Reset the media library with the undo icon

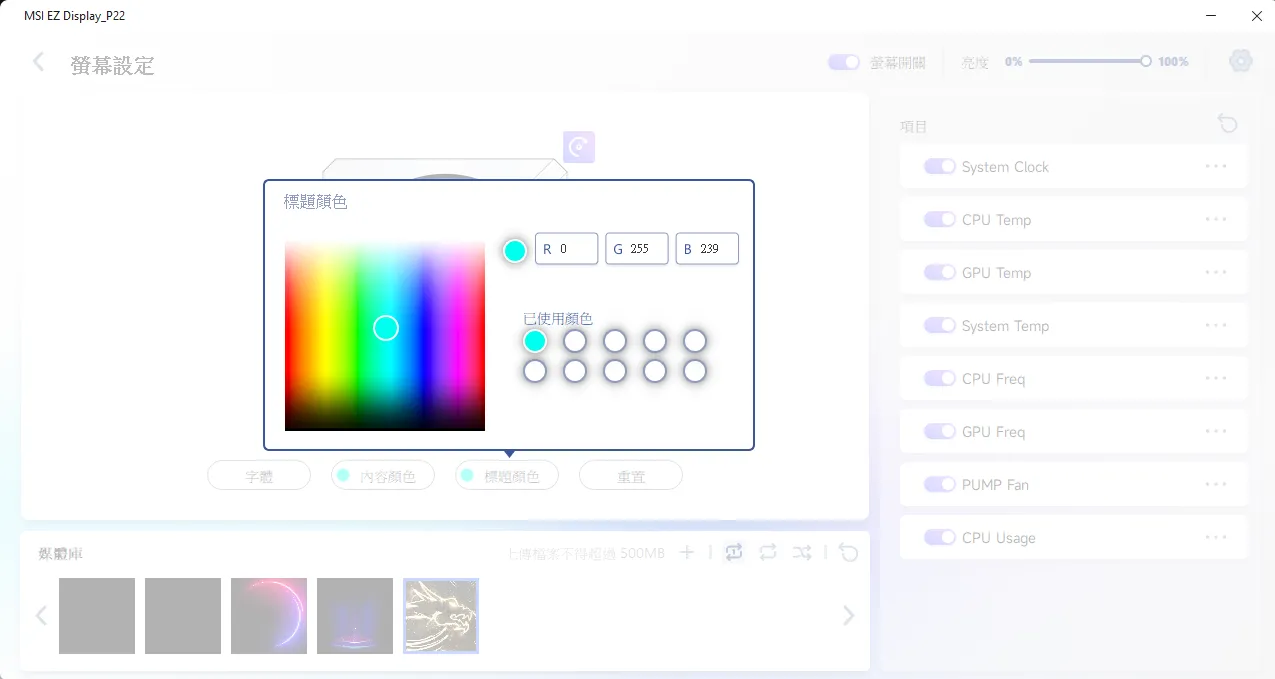coord(849,552)
